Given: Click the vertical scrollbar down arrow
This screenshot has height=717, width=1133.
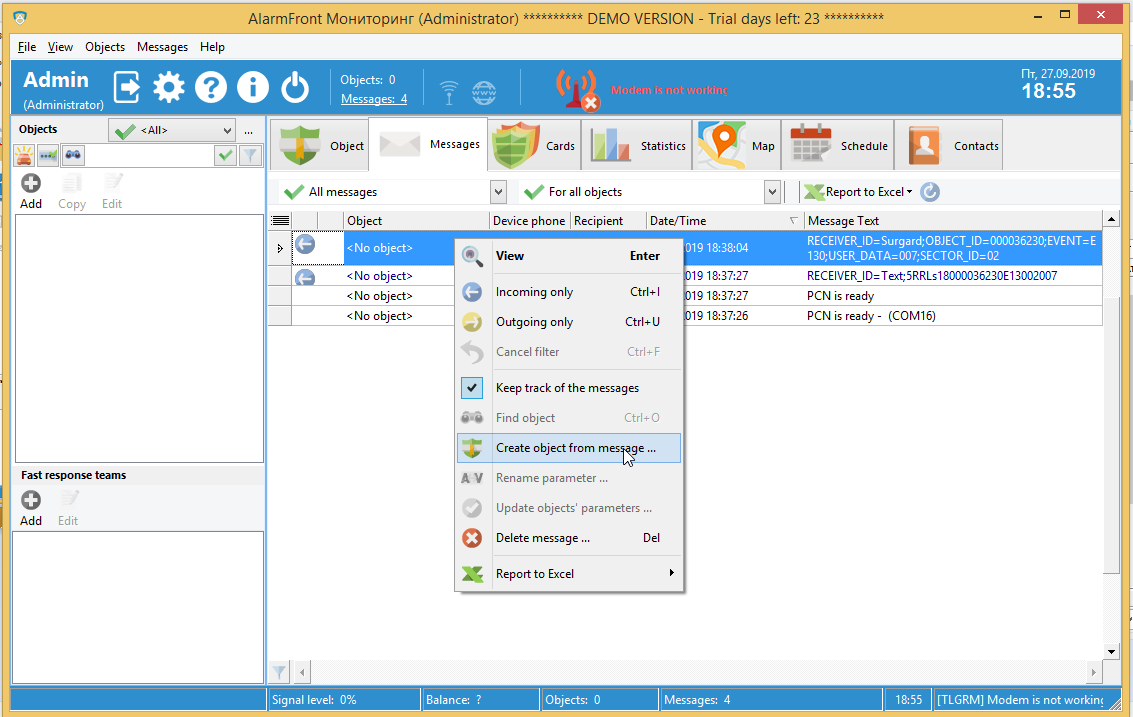Looking at the screenshot, I should [1111, 651].
